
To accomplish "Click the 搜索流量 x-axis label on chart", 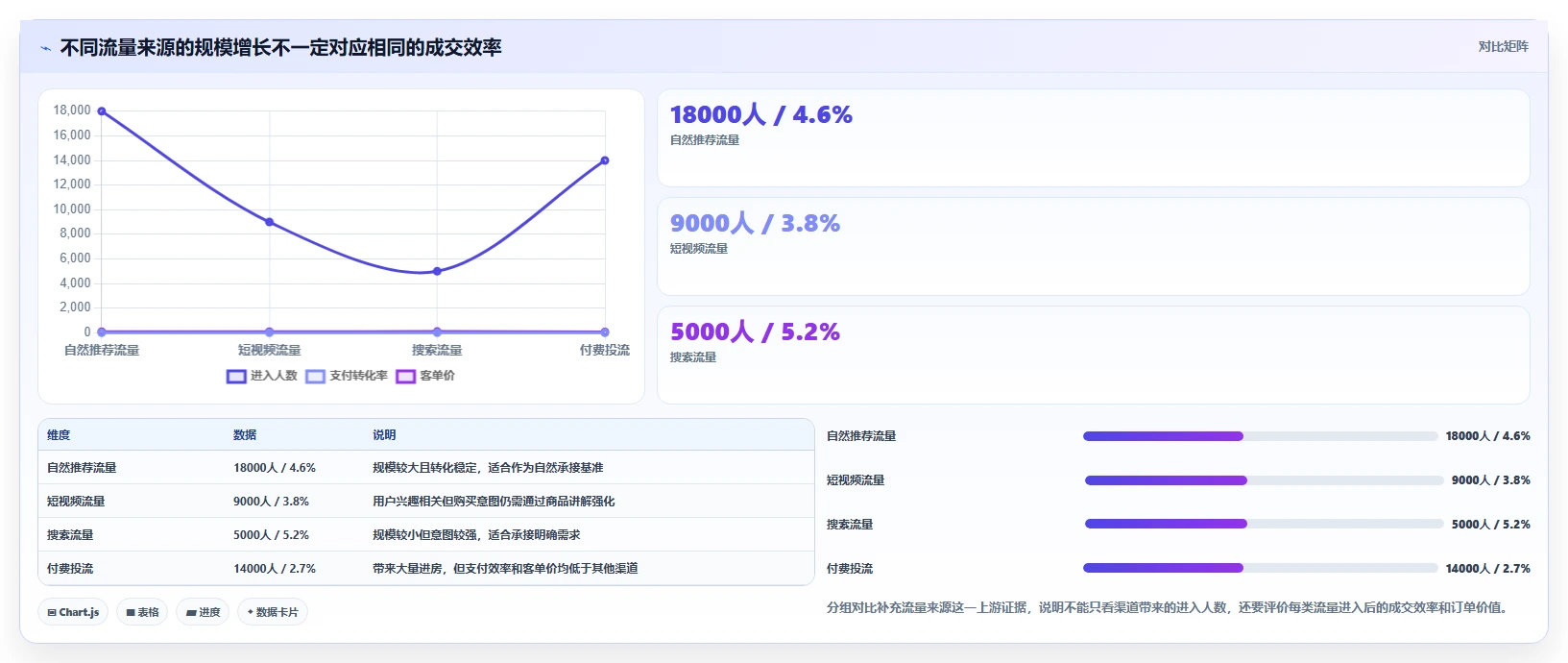I will tap(437, 350).
